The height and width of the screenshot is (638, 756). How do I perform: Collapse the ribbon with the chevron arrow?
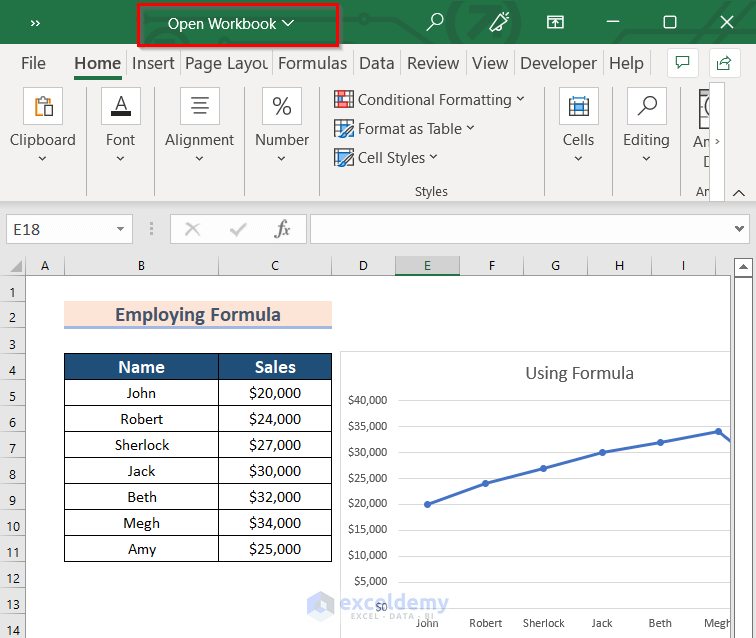click(x=739, y=192)
